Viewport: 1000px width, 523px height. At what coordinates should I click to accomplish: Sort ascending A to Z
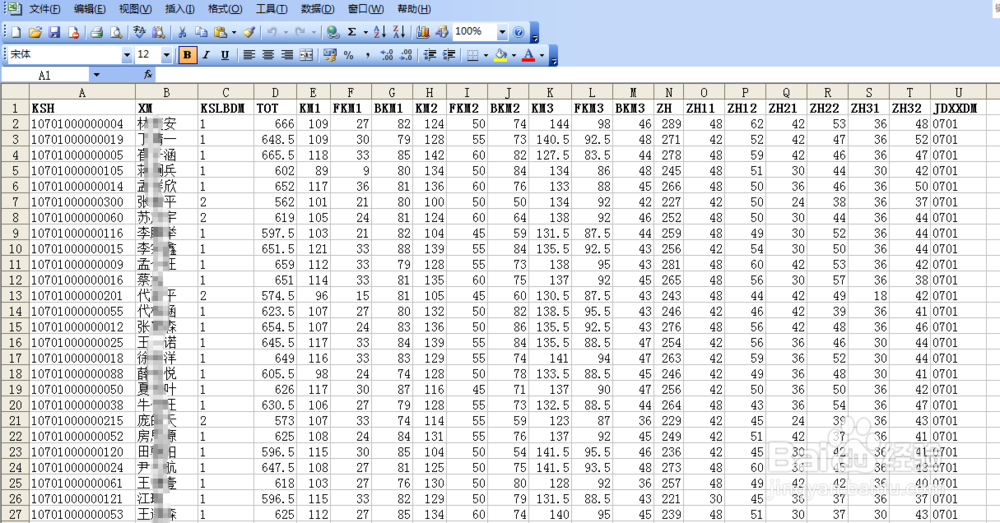[x=380, y=32]
